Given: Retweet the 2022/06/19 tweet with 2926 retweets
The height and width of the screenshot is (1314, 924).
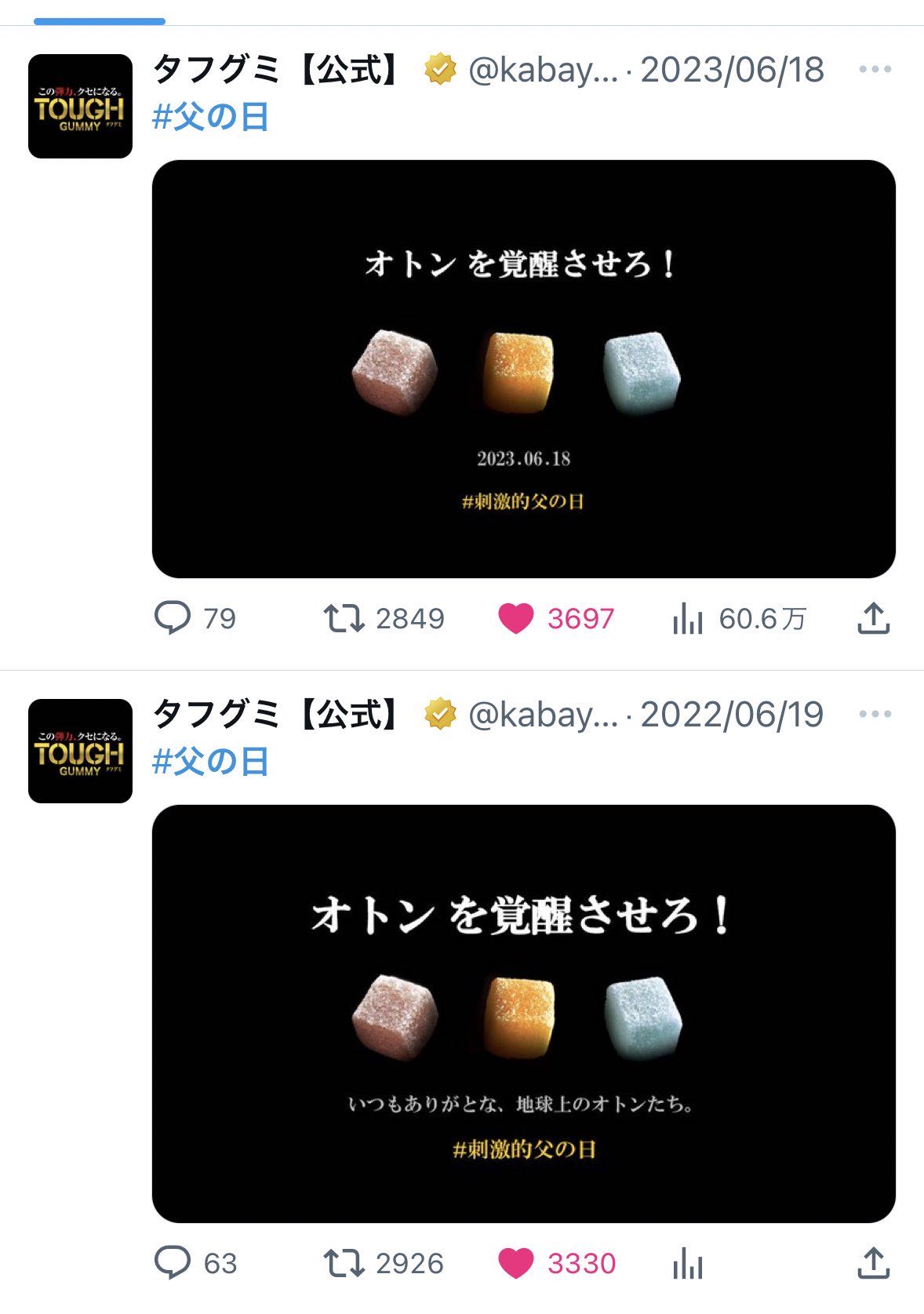Looking at the screenshot, I should click(x=384, y=1263).
